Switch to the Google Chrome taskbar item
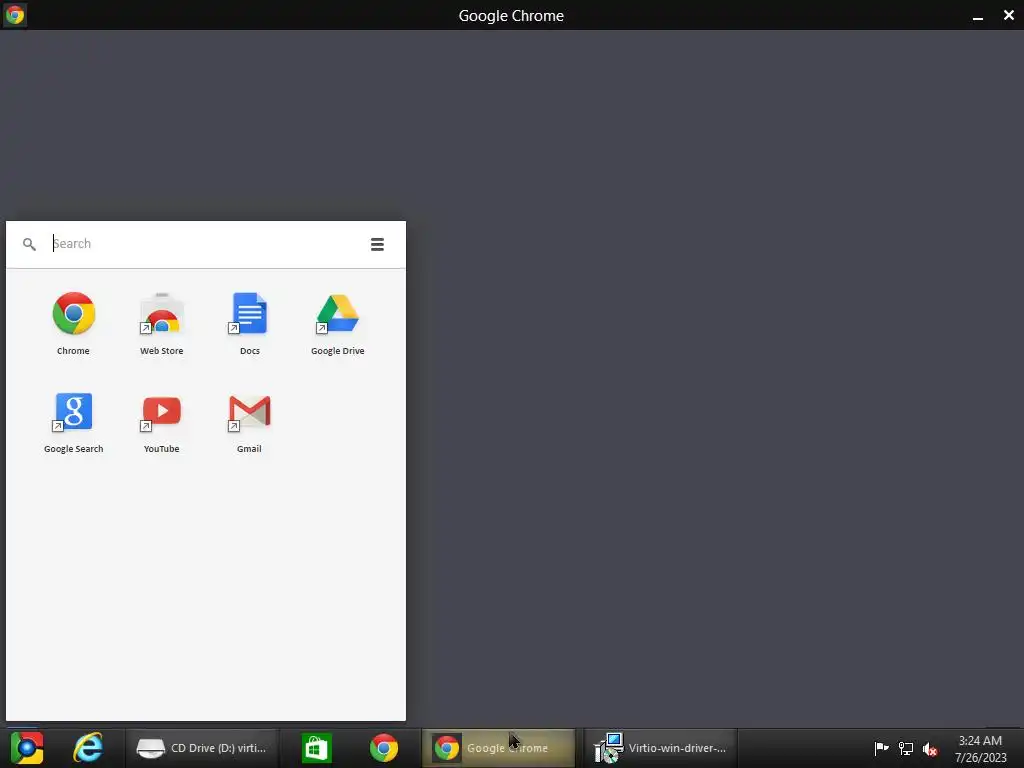The image size is (1024, 768). click(499, 748)
